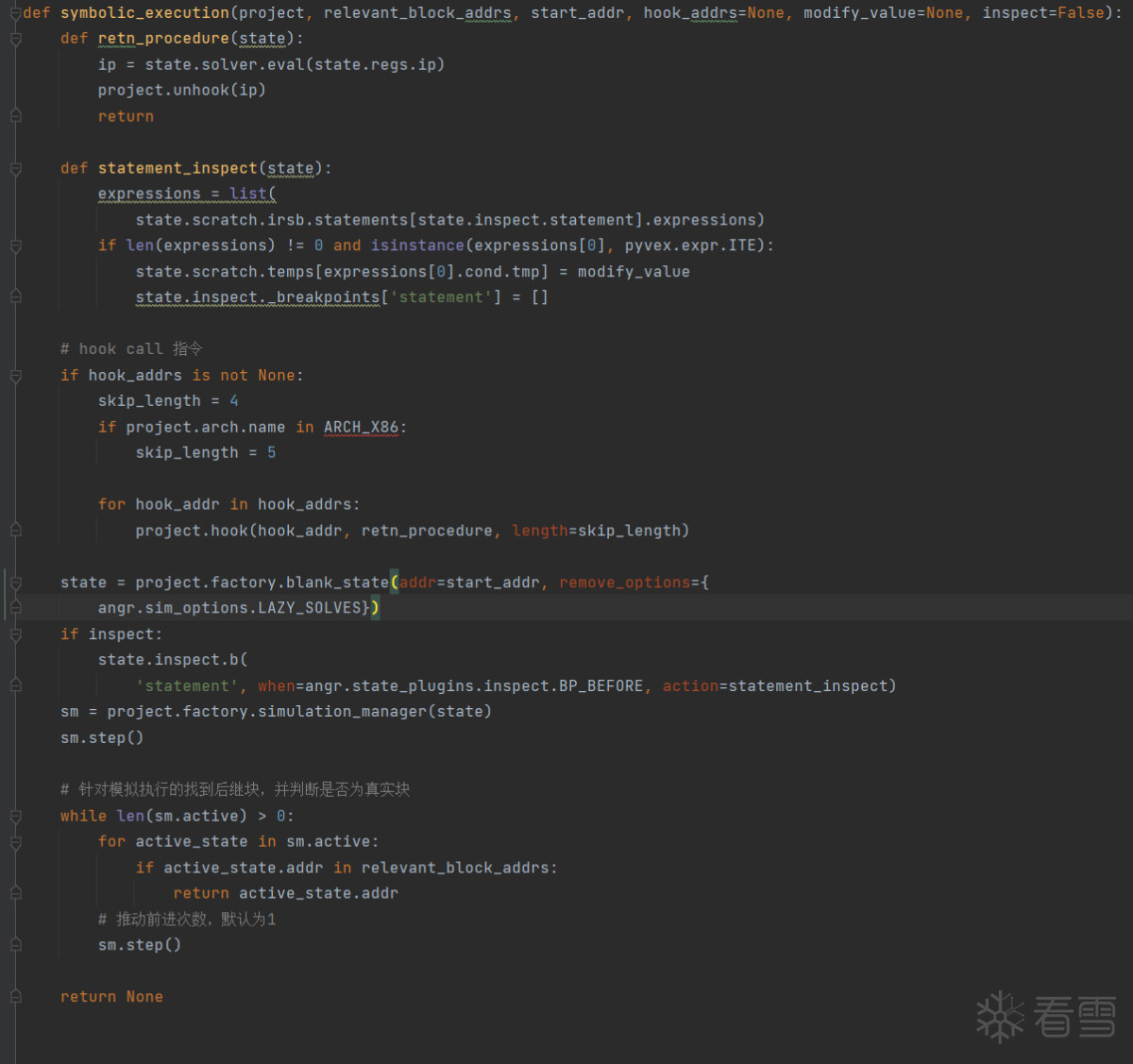Click 'retn_procedure' in its def line
The height and width of the screenshot is (1064, 1133).
coord(163,39)
